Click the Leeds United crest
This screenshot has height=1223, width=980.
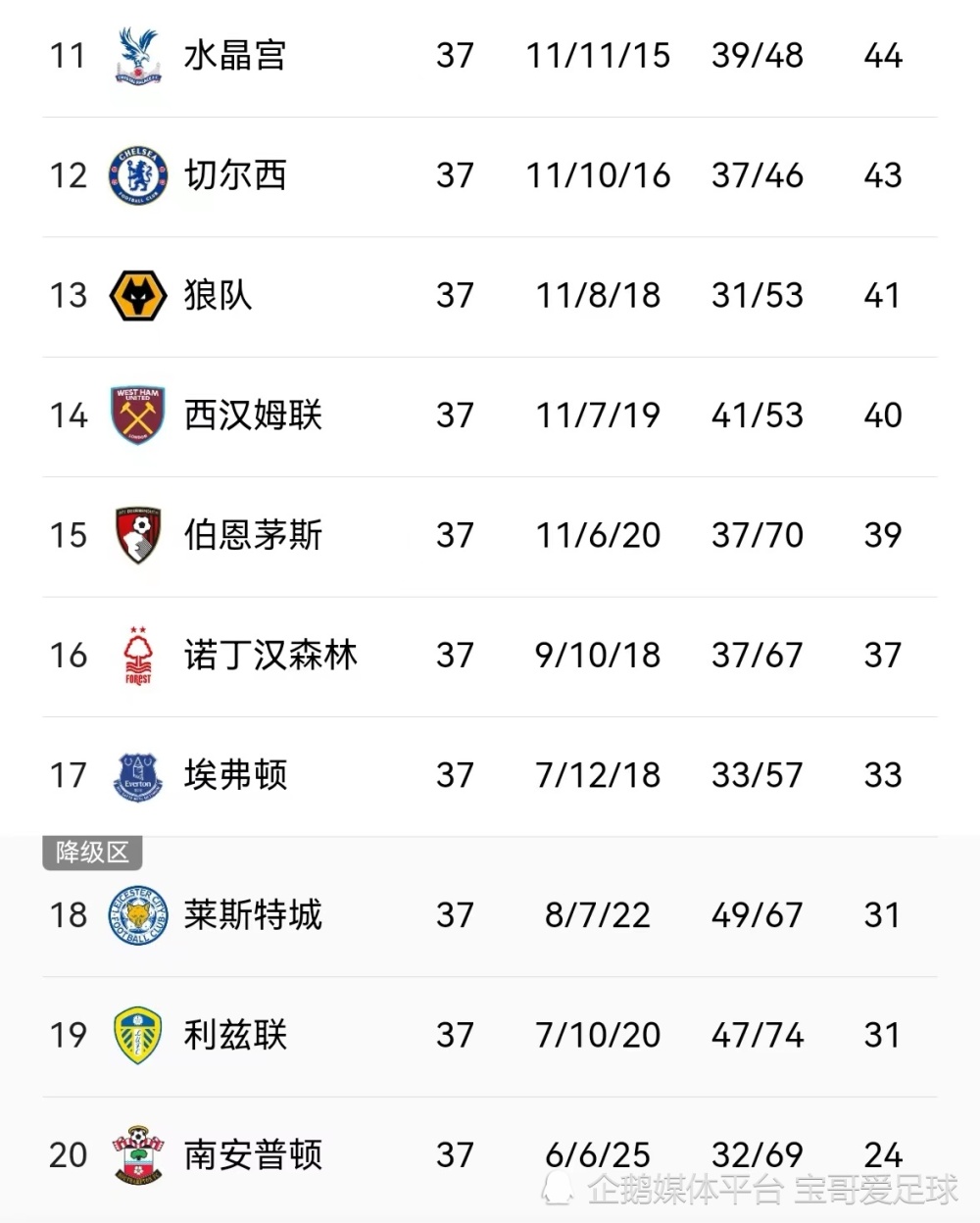(x=138, y=1035)
